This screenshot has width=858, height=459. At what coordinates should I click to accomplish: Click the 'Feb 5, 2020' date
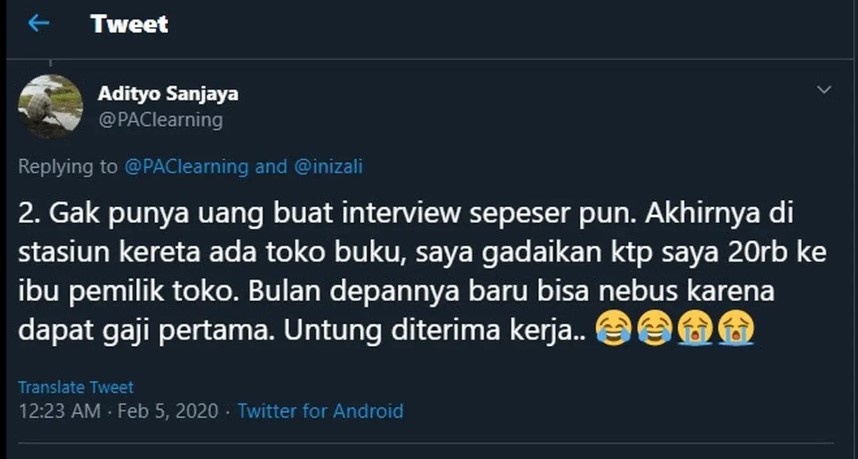pyautogui.click(x=159, y=410)
